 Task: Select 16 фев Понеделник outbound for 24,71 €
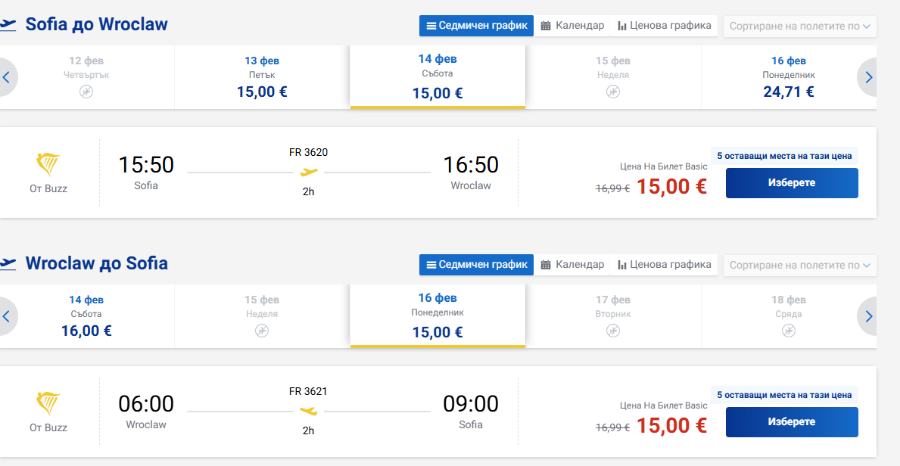point(788,77)
